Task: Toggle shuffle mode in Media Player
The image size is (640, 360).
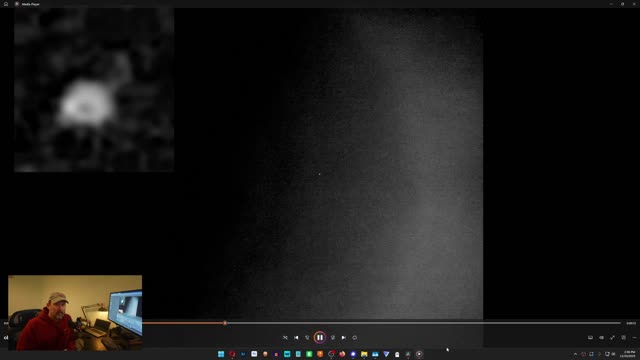Action: point(285,338)
